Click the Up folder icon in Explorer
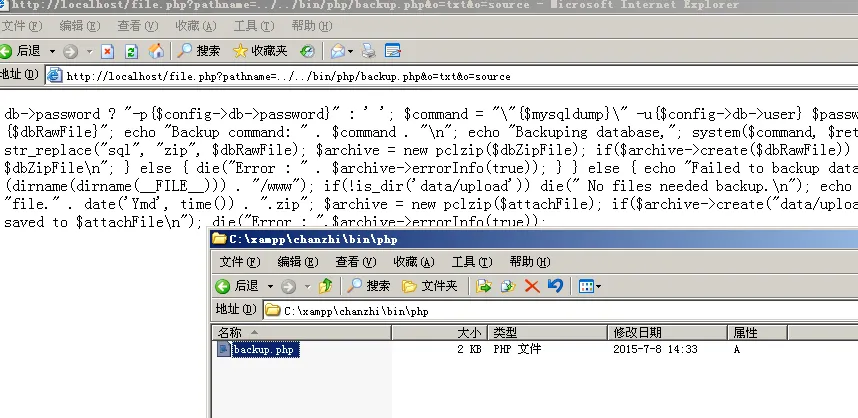The height and width of the screenshot is (418, 858). pyautogui.click(x=325, y=286)
